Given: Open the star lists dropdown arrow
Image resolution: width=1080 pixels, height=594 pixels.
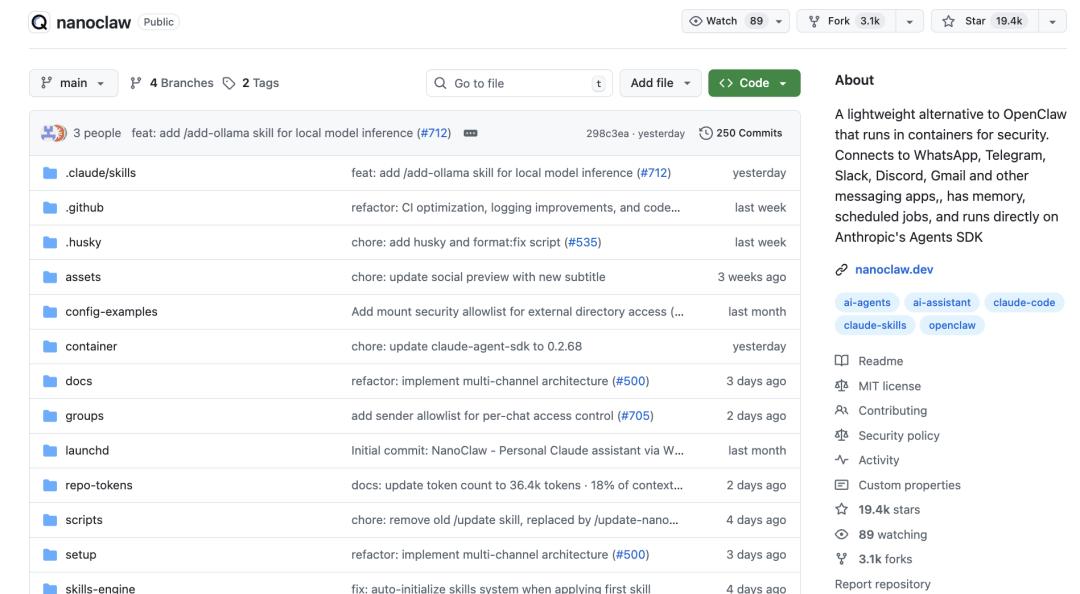Looking at the screenshot, I should point(1052,21).
